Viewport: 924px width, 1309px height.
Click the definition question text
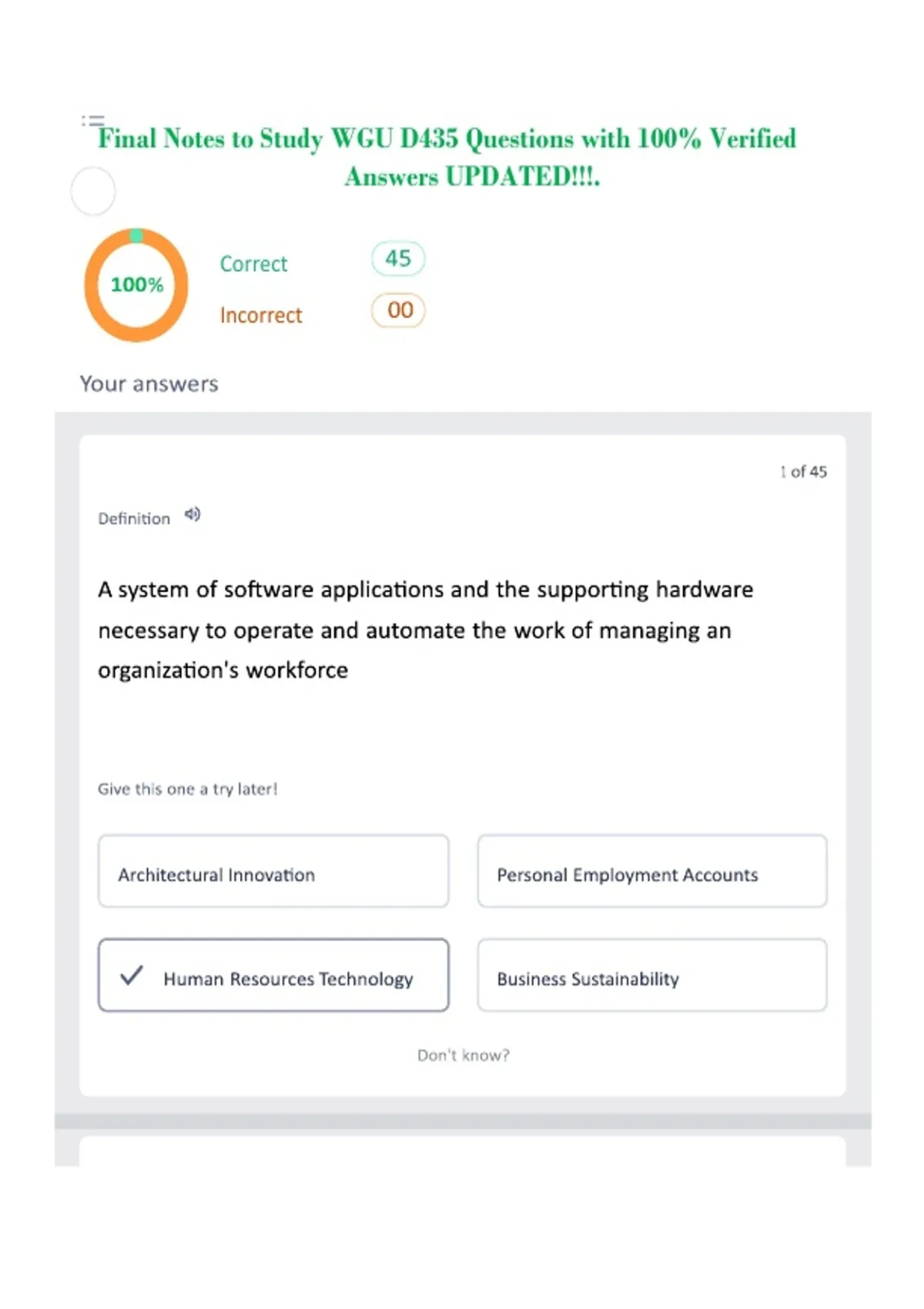click(425, 630)
